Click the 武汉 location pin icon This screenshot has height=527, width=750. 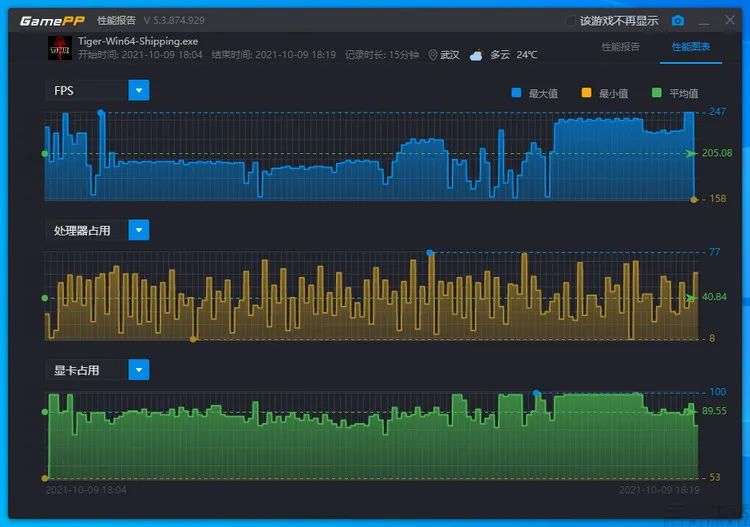tap(433, 55)
